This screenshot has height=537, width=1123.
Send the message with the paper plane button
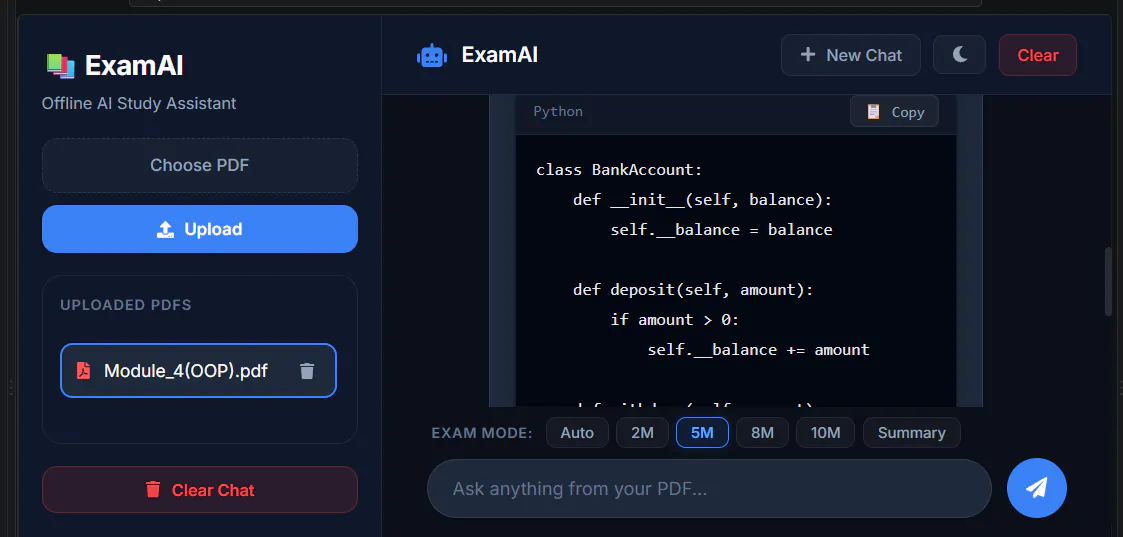tap(1036, 488)
